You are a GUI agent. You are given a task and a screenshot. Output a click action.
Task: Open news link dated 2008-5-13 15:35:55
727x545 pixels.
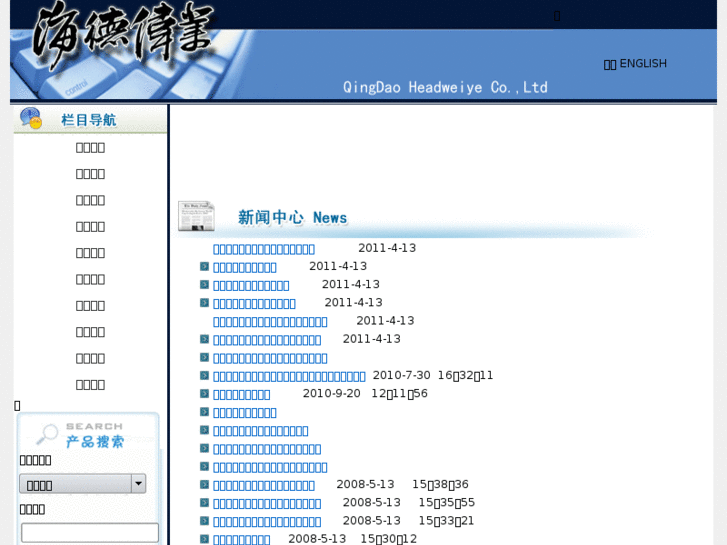click(267, 503)
